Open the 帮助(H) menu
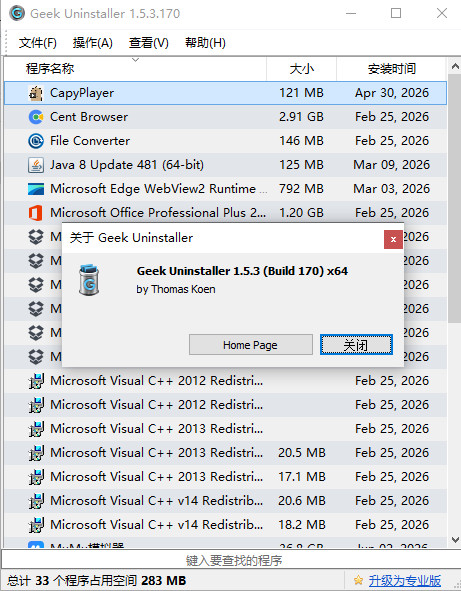This screenshot has height=591, width=461. click(x=205, y=43)
